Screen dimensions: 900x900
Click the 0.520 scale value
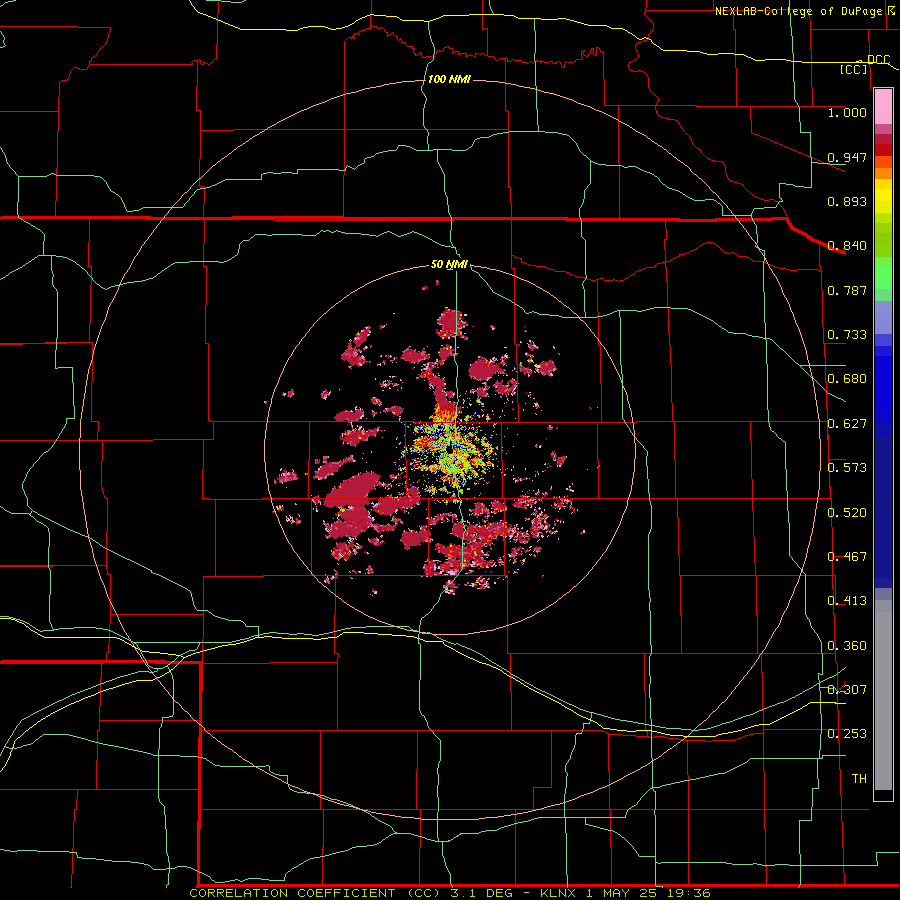click(x=847, y=513)
